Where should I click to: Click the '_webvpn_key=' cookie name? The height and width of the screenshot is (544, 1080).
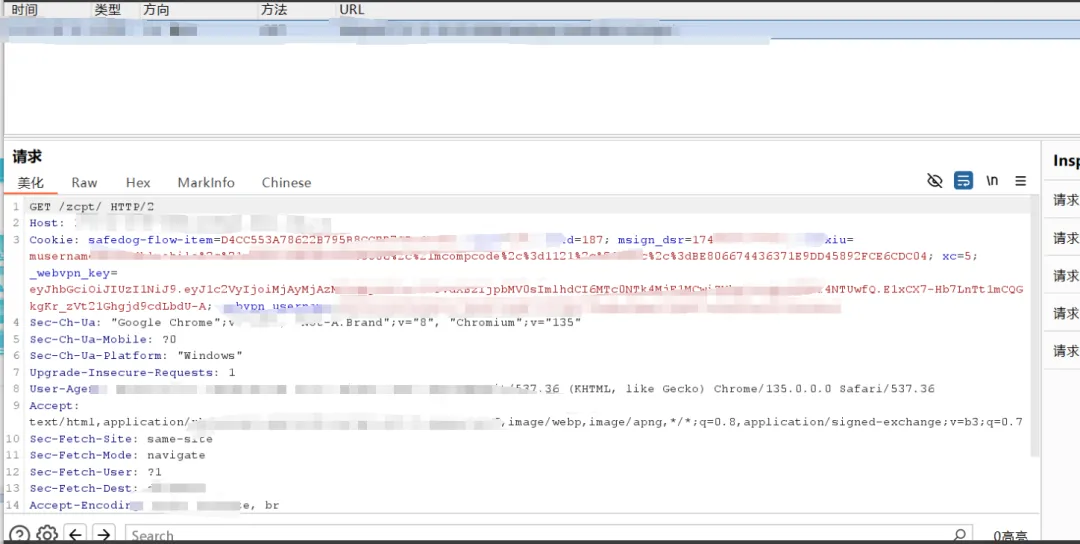[74, 273]
